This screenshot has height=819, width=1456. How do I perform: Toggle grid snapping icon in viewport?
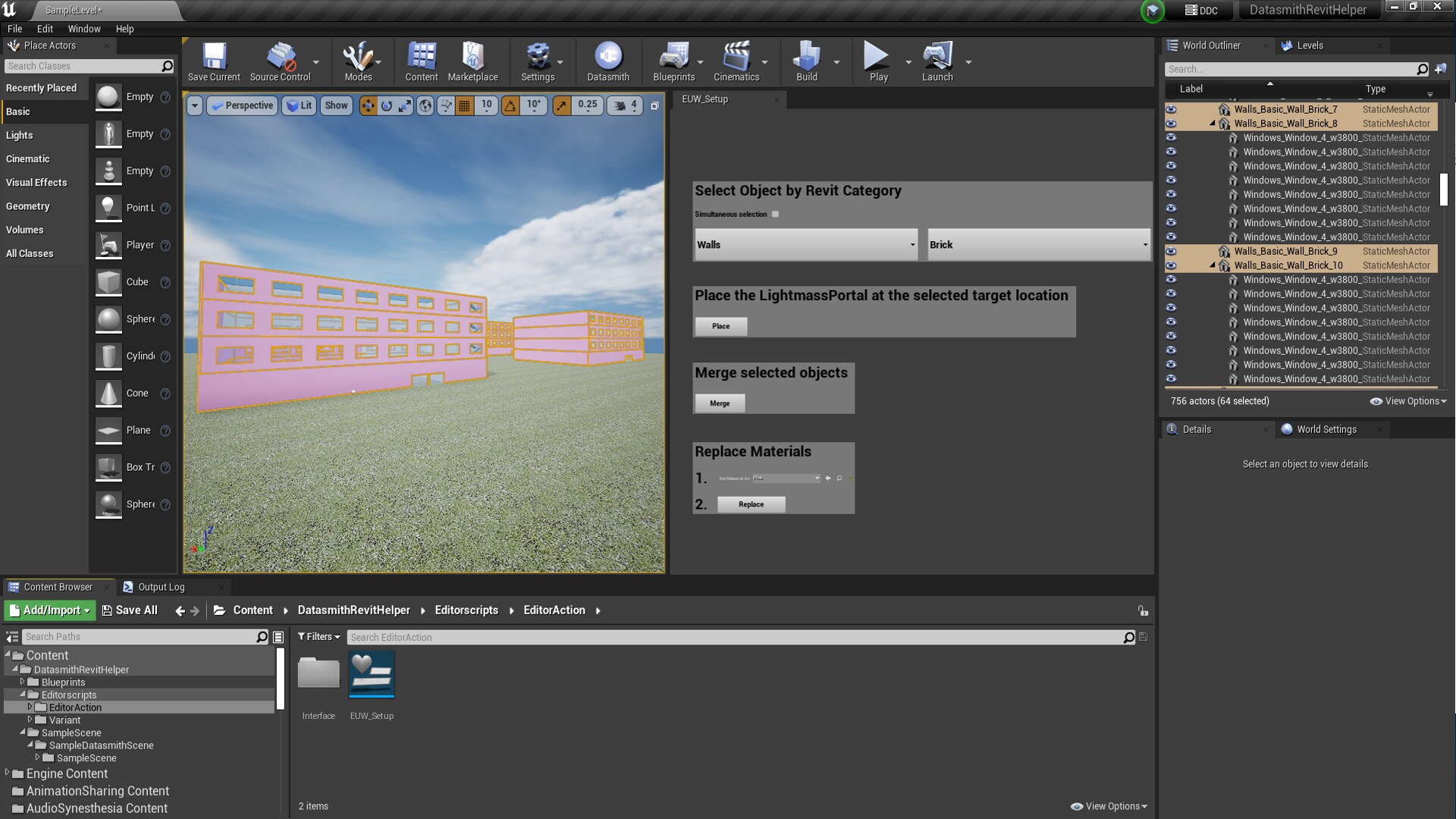[x=465, y=105]
